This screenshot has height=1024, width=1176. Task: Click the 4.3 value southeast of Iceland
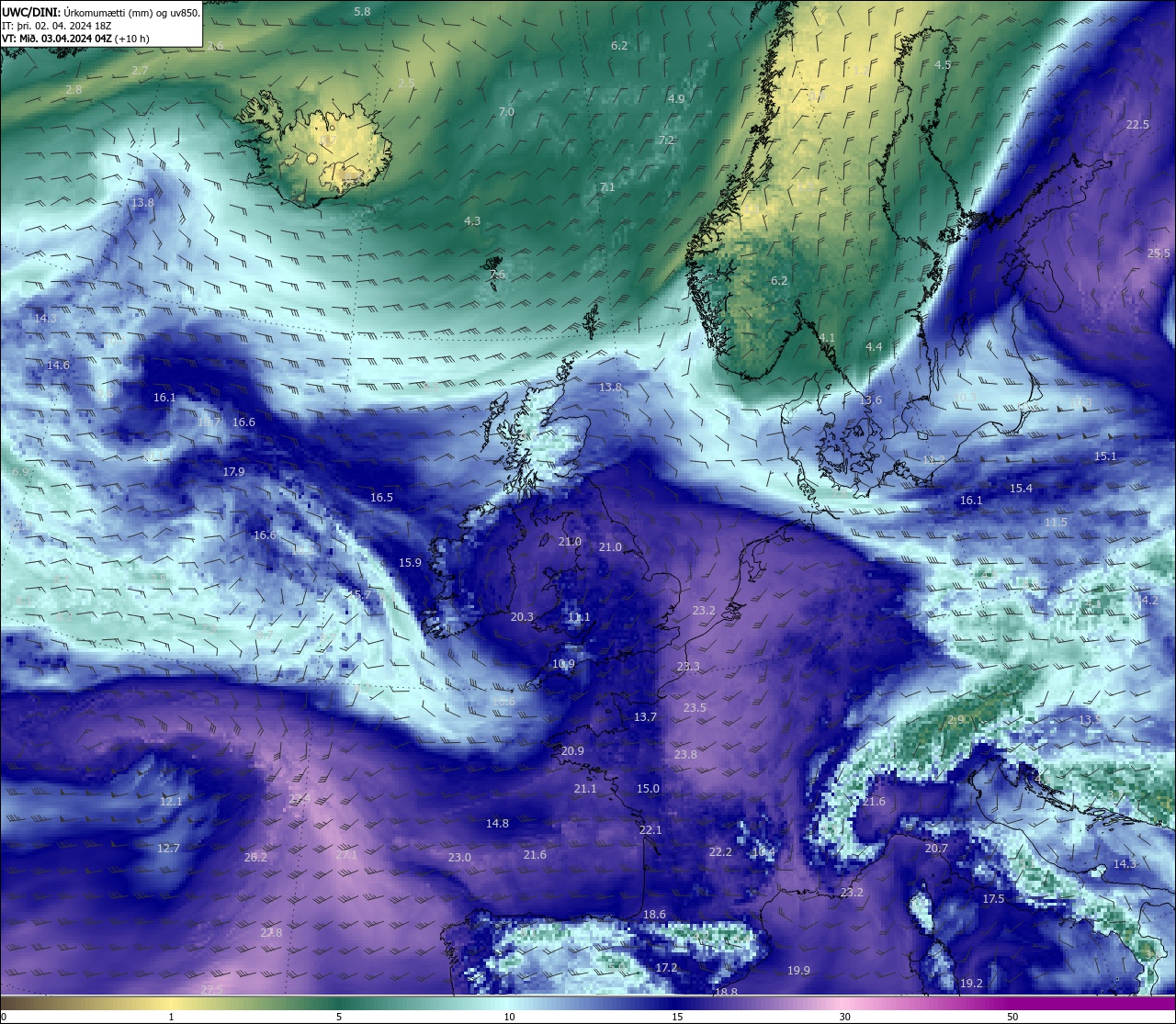pyautogui.click(x=472, y=220)
